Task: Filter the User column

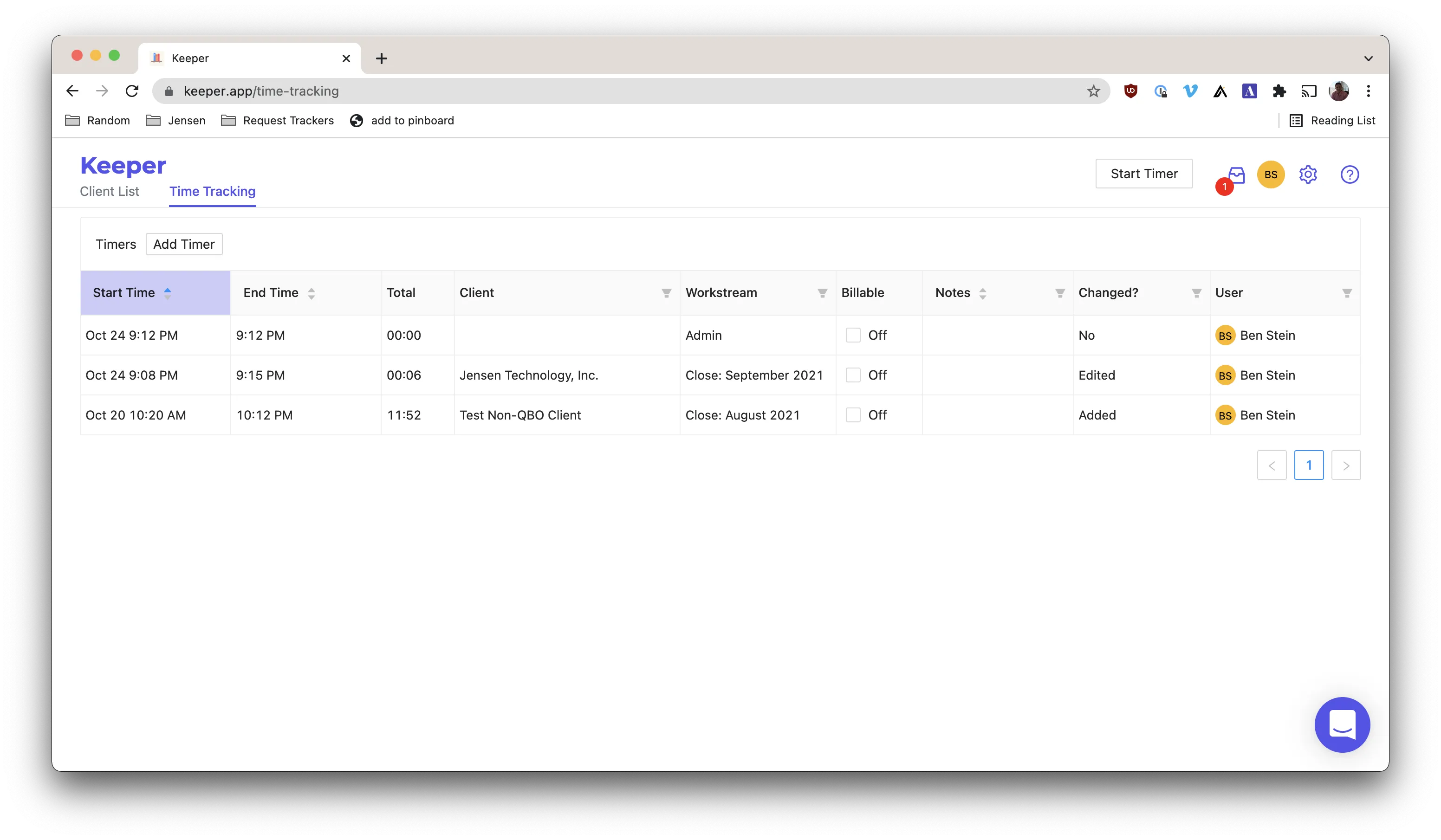Action: tap(1346, 293)
